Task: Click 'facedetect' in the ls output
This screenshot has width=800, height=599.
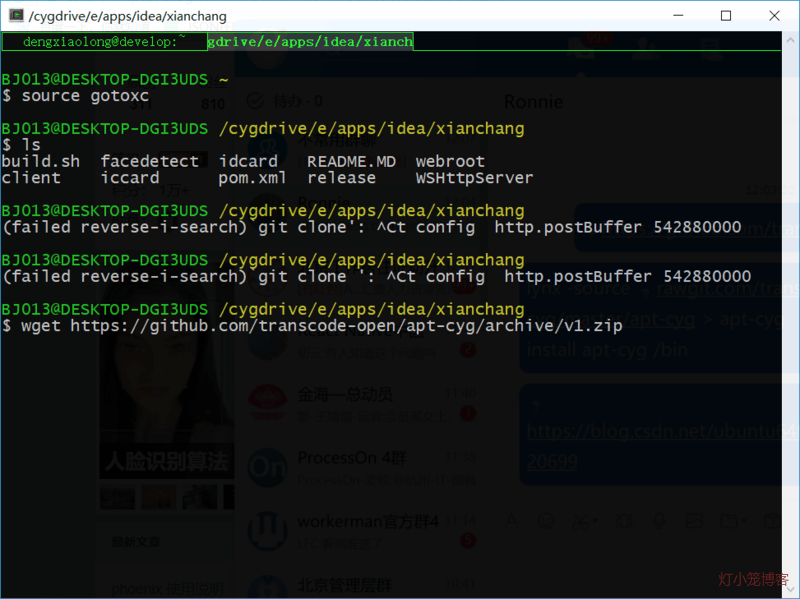Action: (149, 161)
